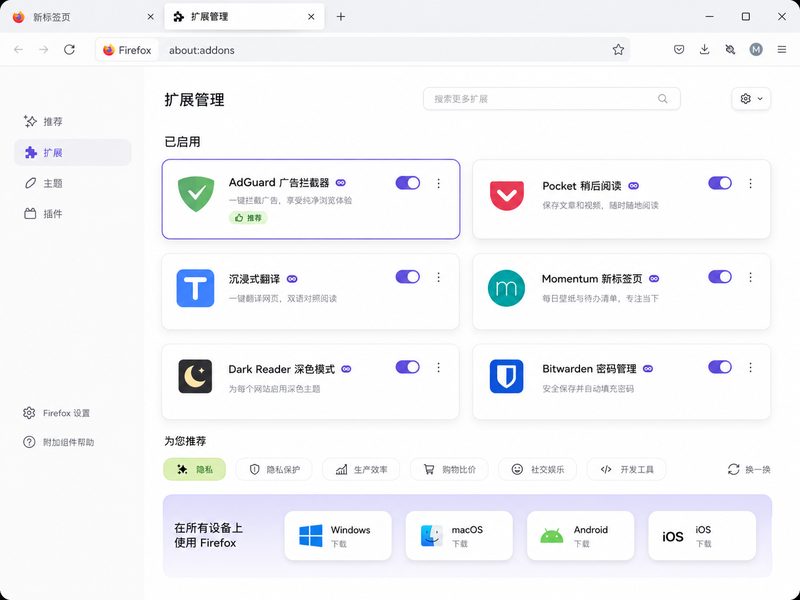Filter recommendations by 社交娱乐

tap(537, 469)
